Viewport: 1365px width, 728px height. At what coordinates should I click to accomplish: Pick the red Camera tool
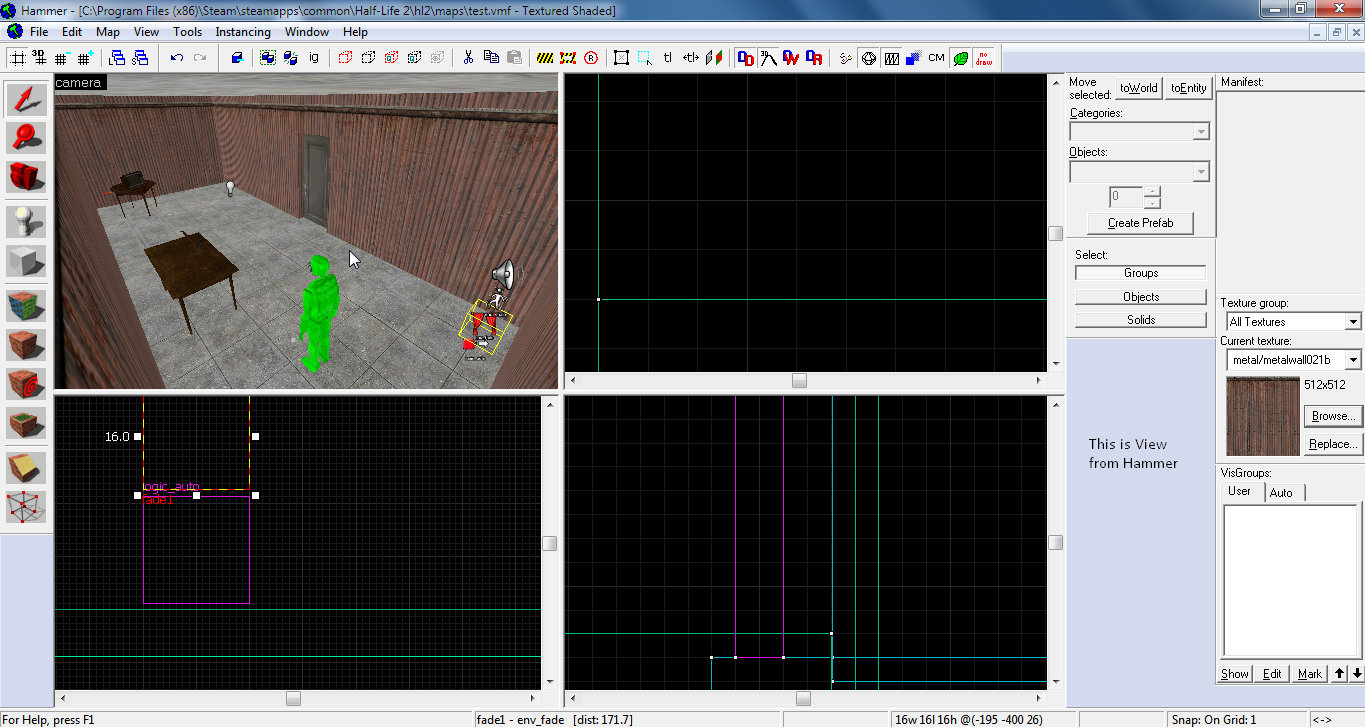[x=26, y=177]
